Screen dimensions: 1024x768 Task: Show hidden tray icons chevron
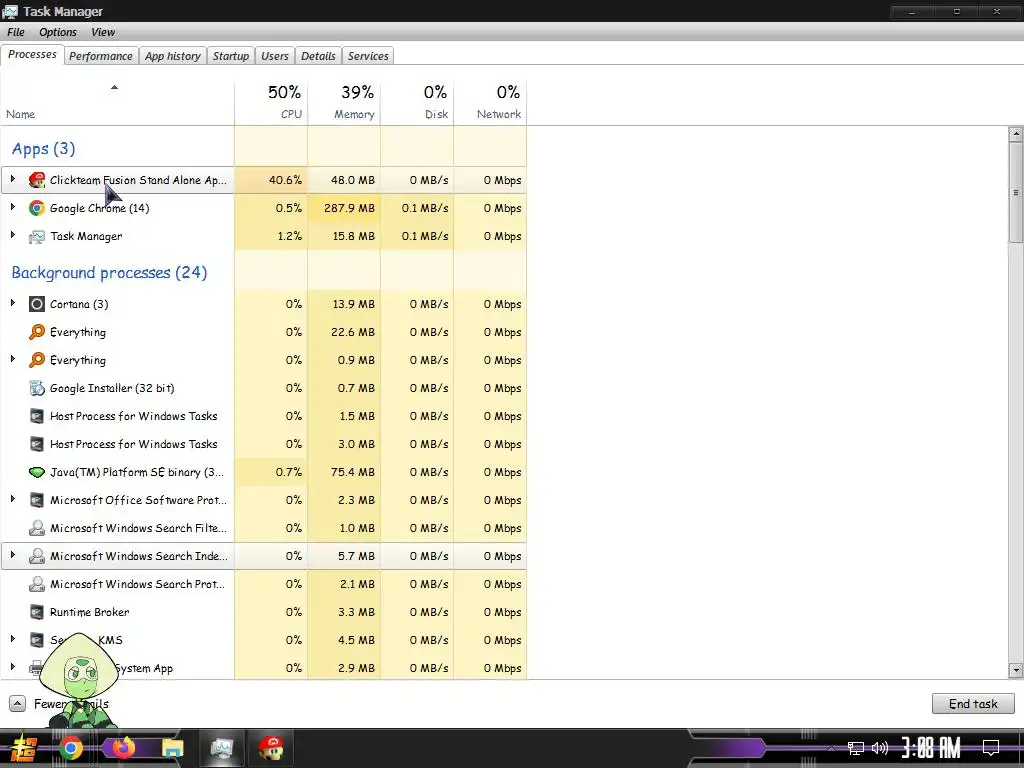[831, 748]
